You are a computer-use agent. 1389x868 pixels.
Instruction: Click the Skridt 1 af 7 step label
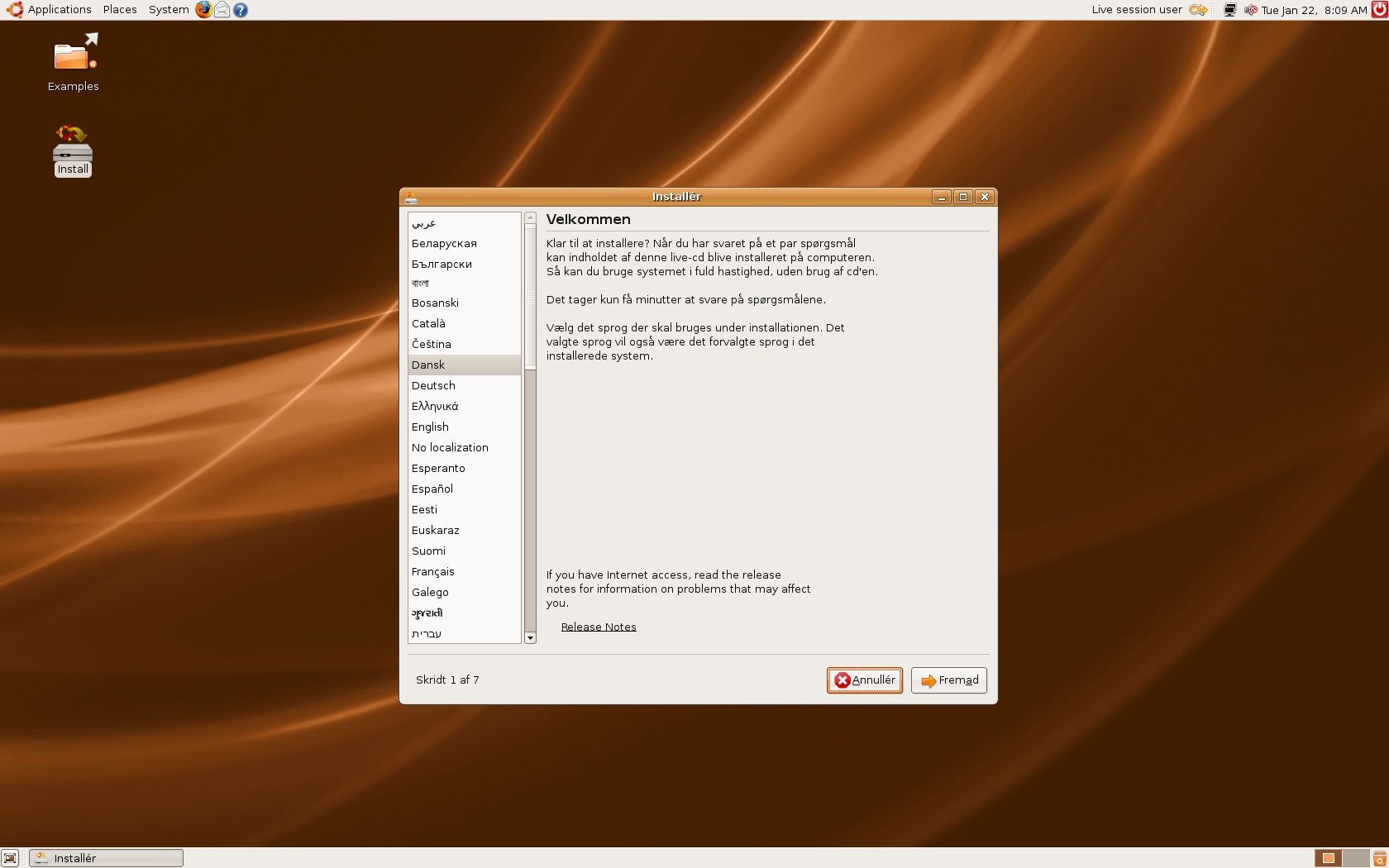pyautogui.click(x=447, y=680)
